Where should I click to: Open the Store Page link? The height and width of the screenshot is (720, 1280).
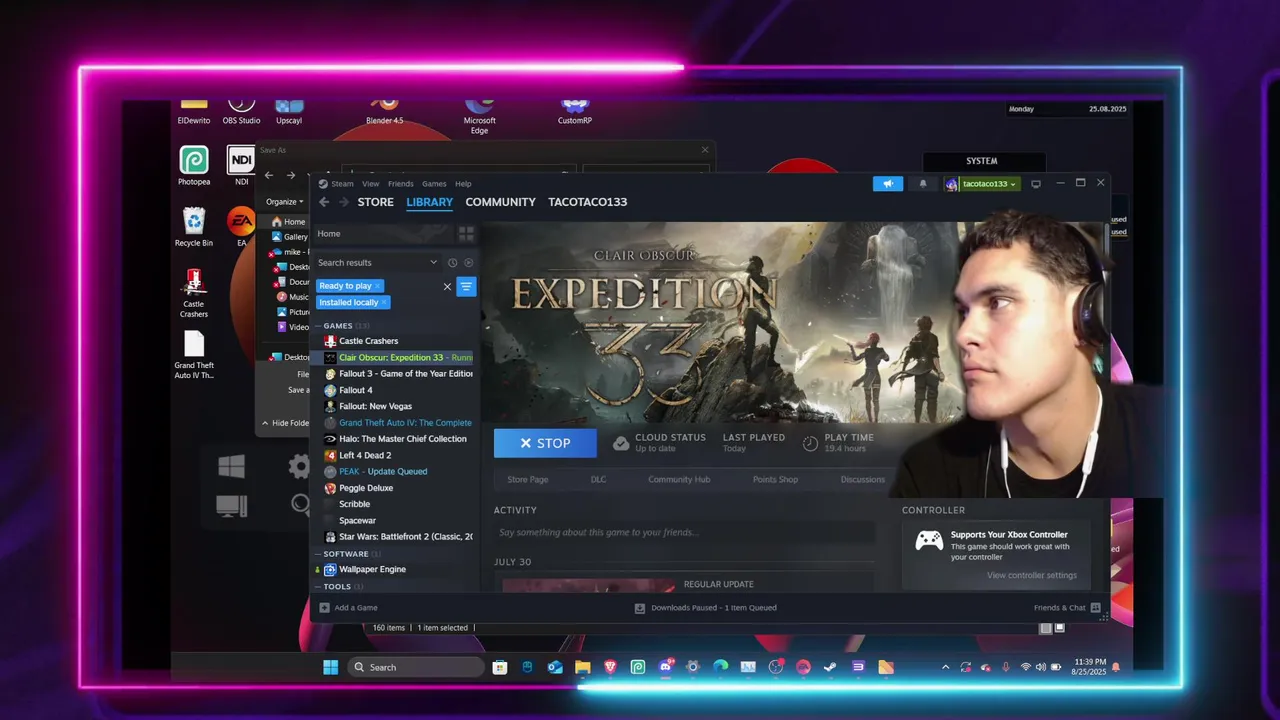pos(527,480)
